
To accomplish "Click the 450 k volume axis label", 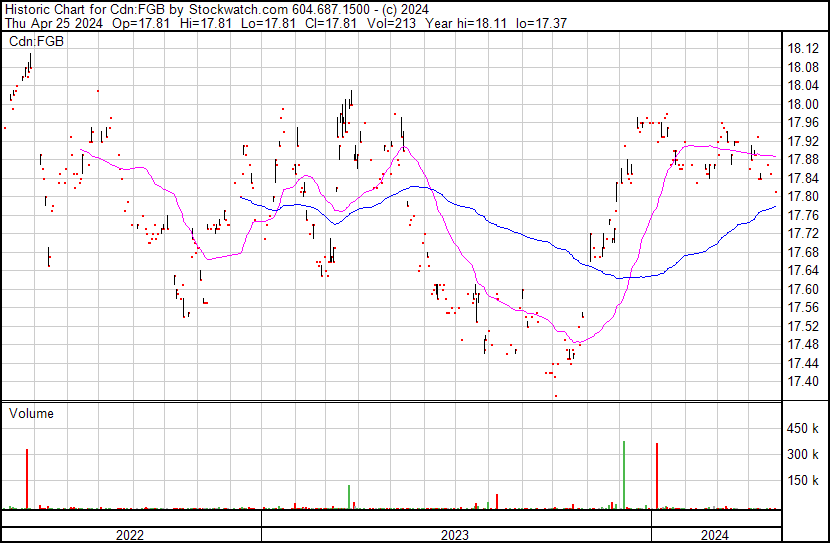I will [805, 429].
